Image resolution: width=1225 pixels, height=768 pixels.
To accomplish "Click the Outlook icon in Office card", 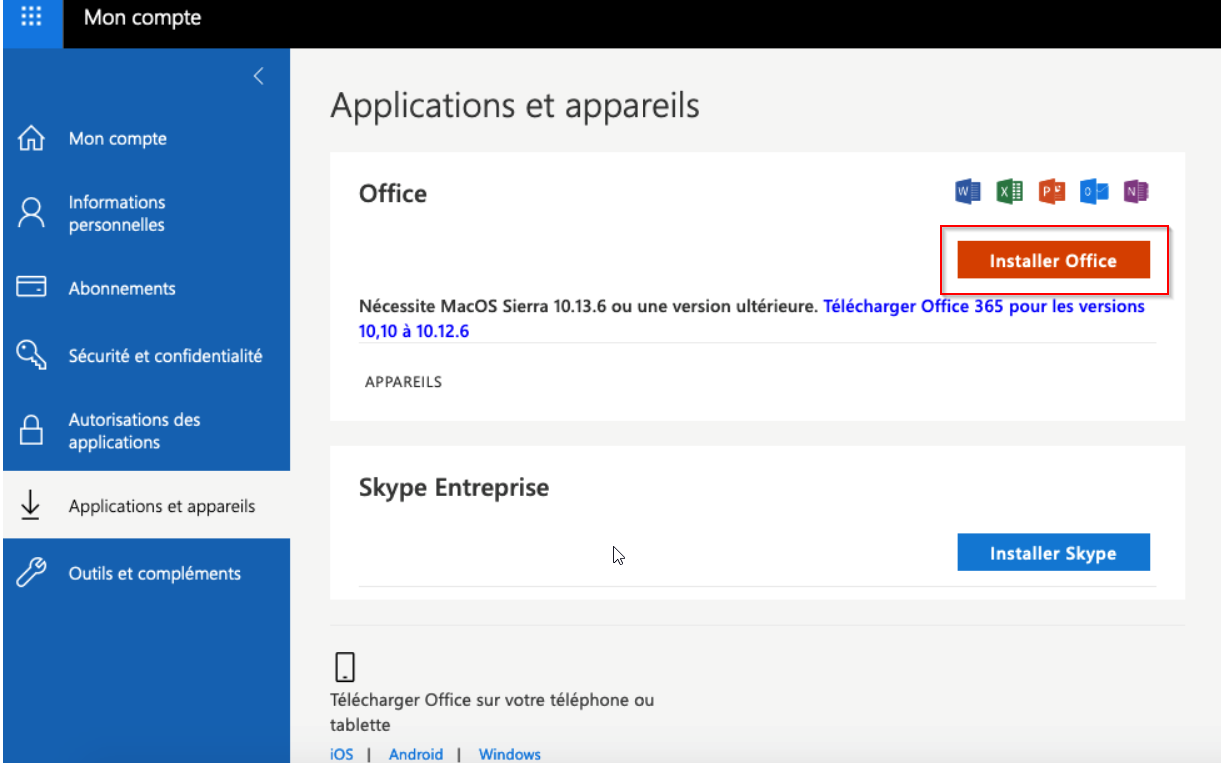I will (x=1094, y=191).
